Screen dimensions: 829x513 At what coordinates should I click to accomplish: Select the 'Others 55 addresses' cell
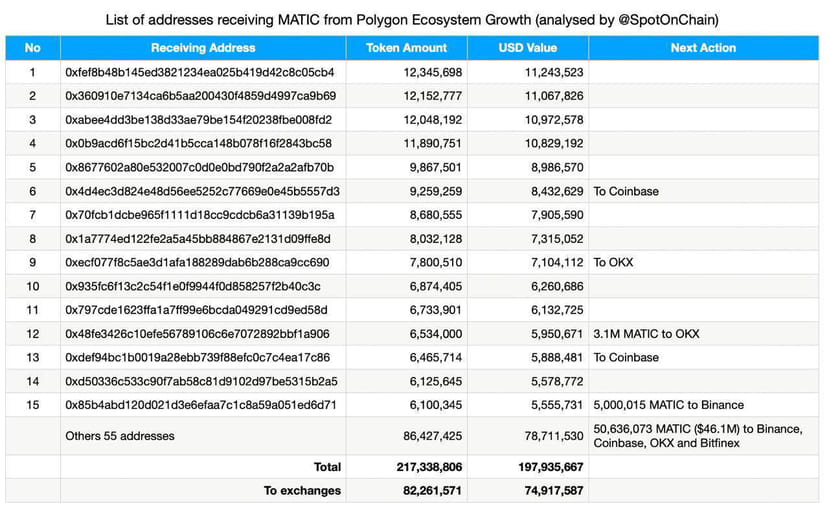tap(203, 436)
